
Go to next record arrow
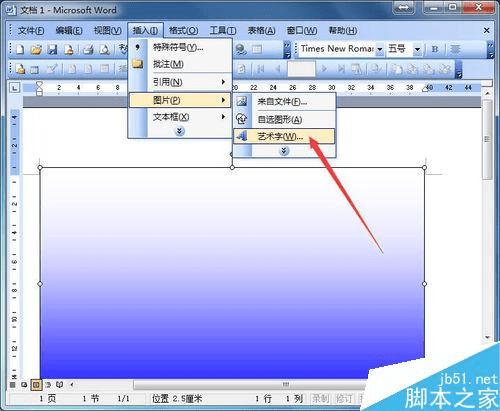click(324, 69)
